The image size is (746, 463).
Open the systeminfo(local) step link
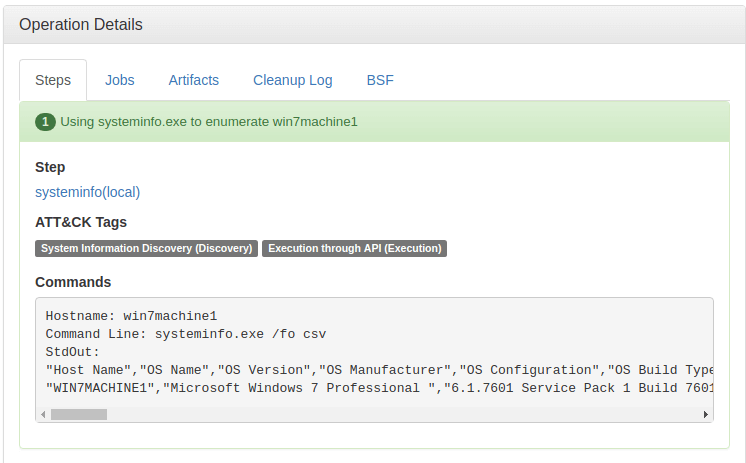click(x=88, y=192)
